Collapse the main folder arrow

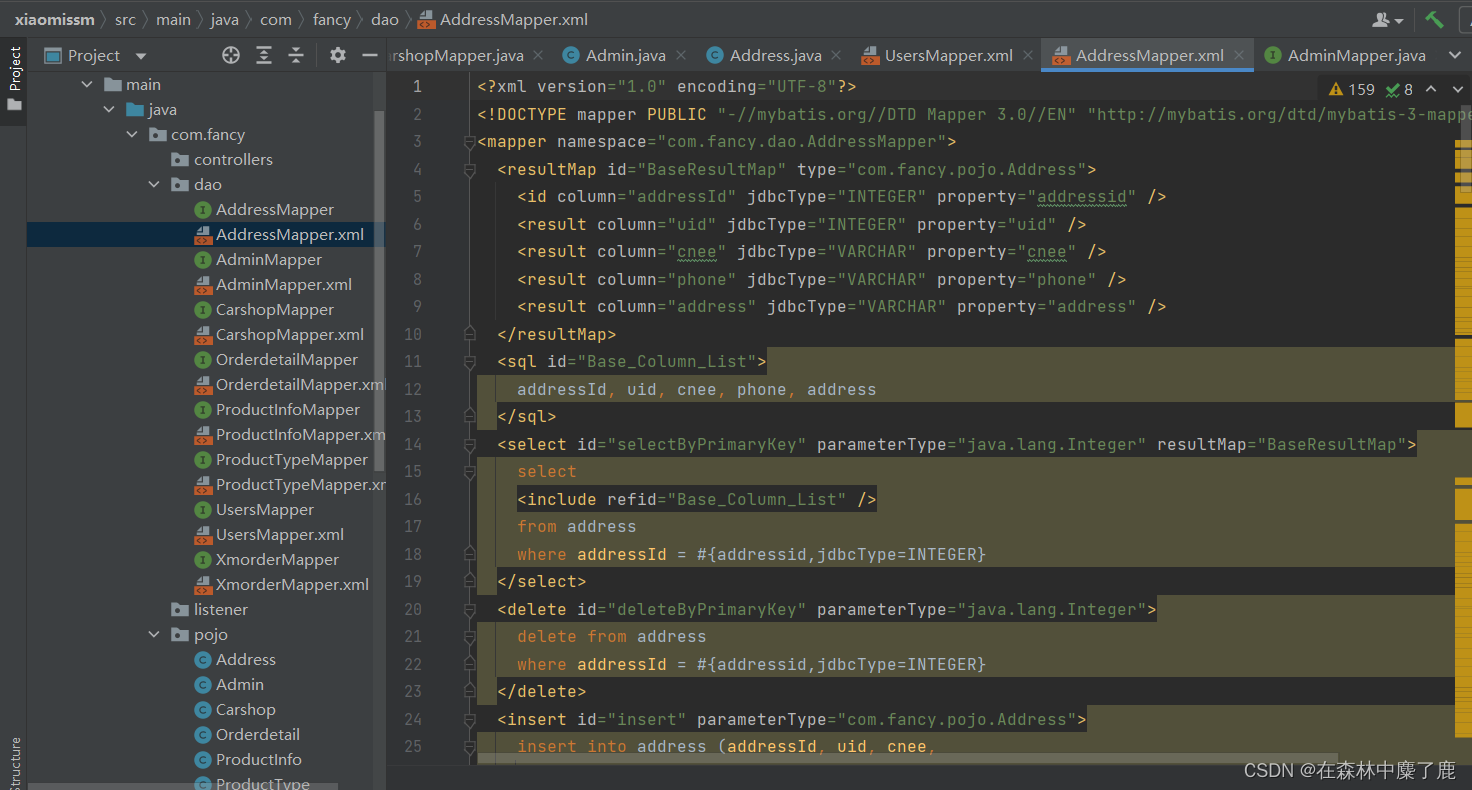tap(87, 85)
